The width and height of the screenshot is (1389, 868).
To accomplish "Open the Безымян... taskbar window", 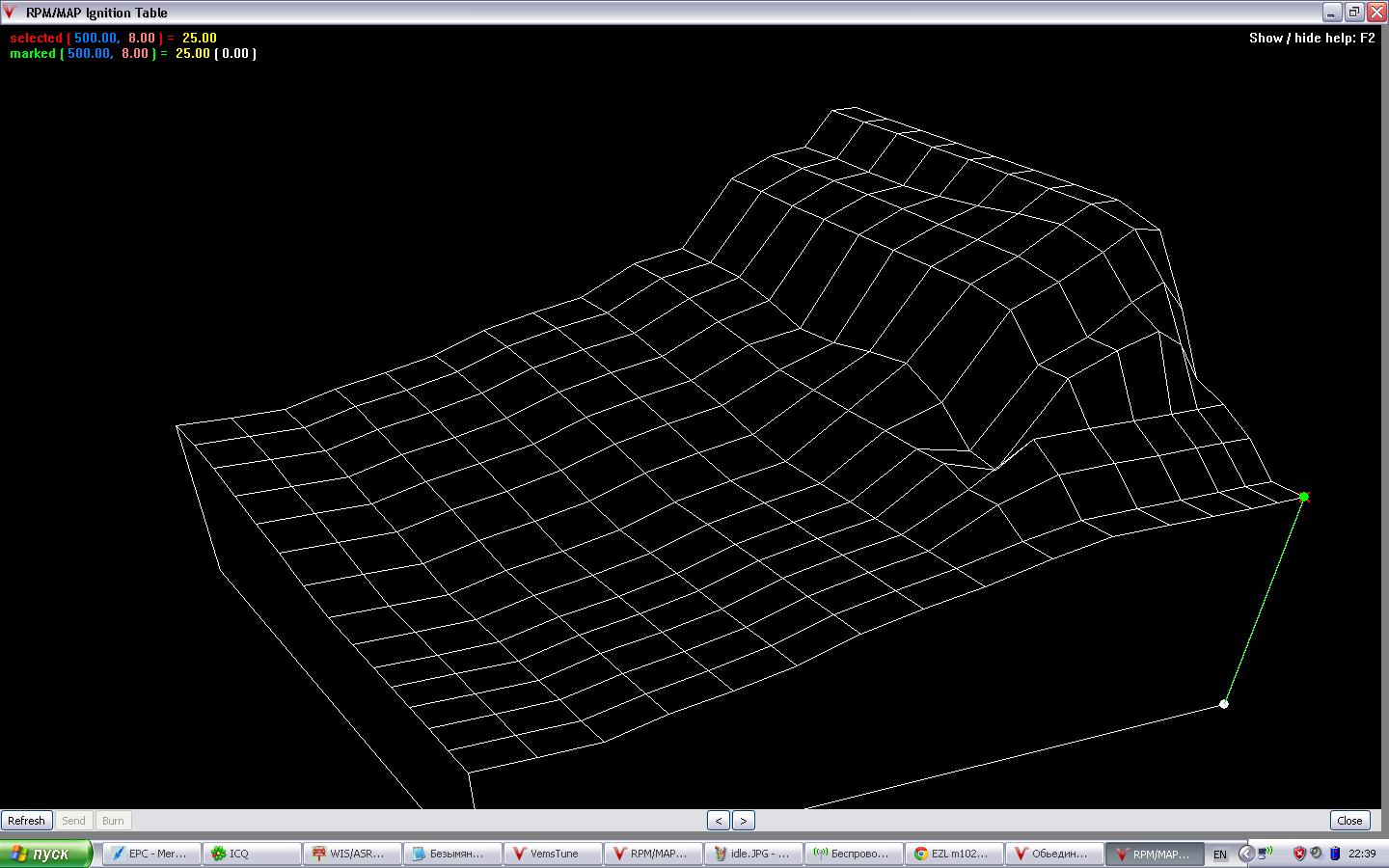I will [453, 854].
